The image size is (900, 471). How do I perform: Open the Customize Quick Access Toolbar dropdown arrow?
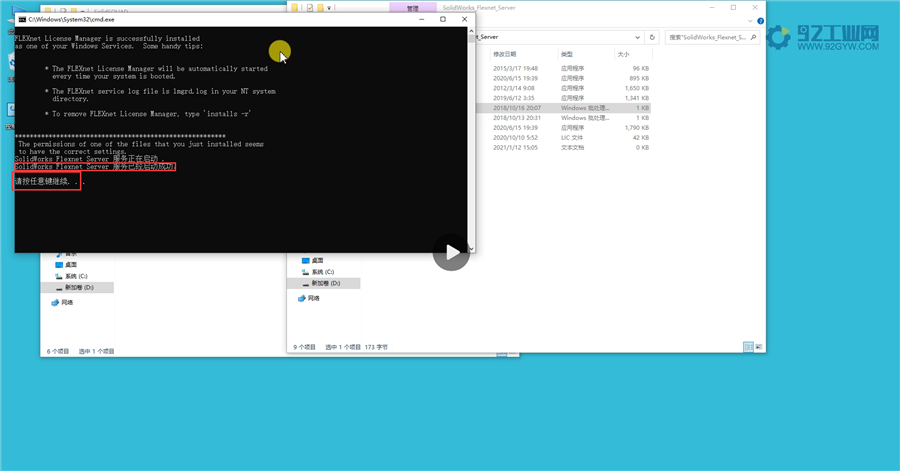pos(329,8)
